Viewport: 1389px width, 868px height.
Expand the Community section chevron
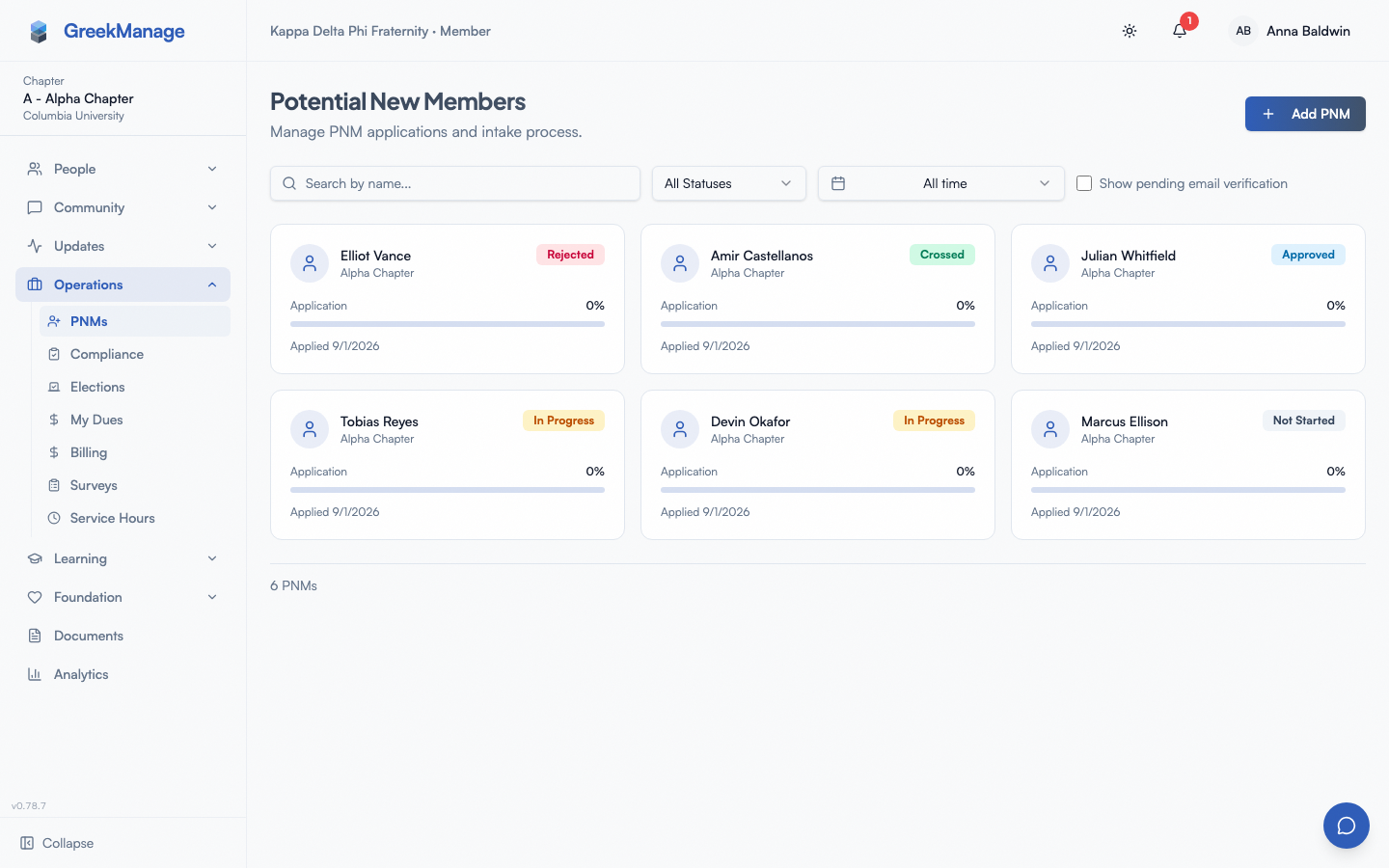212,207
